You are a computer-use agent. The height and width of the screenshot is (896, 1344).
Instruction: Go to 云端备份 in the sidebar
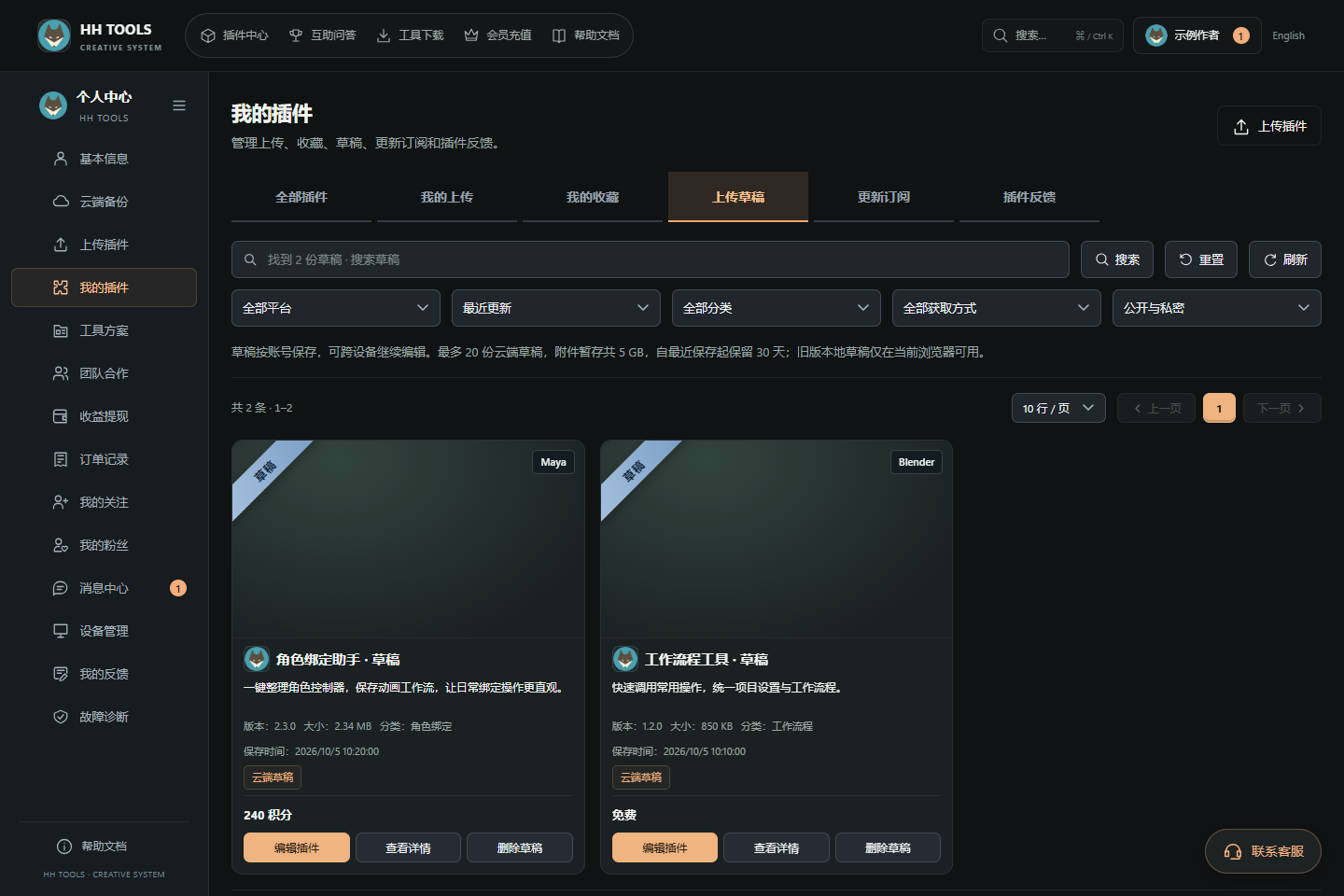[x=104, y=202]
